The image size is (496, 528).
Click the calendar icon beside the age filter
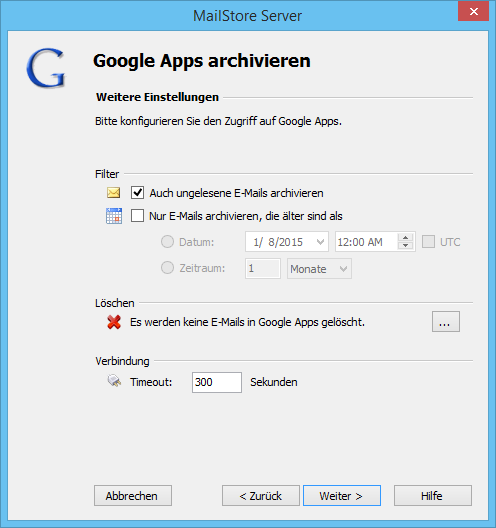(x=114, y=216)
